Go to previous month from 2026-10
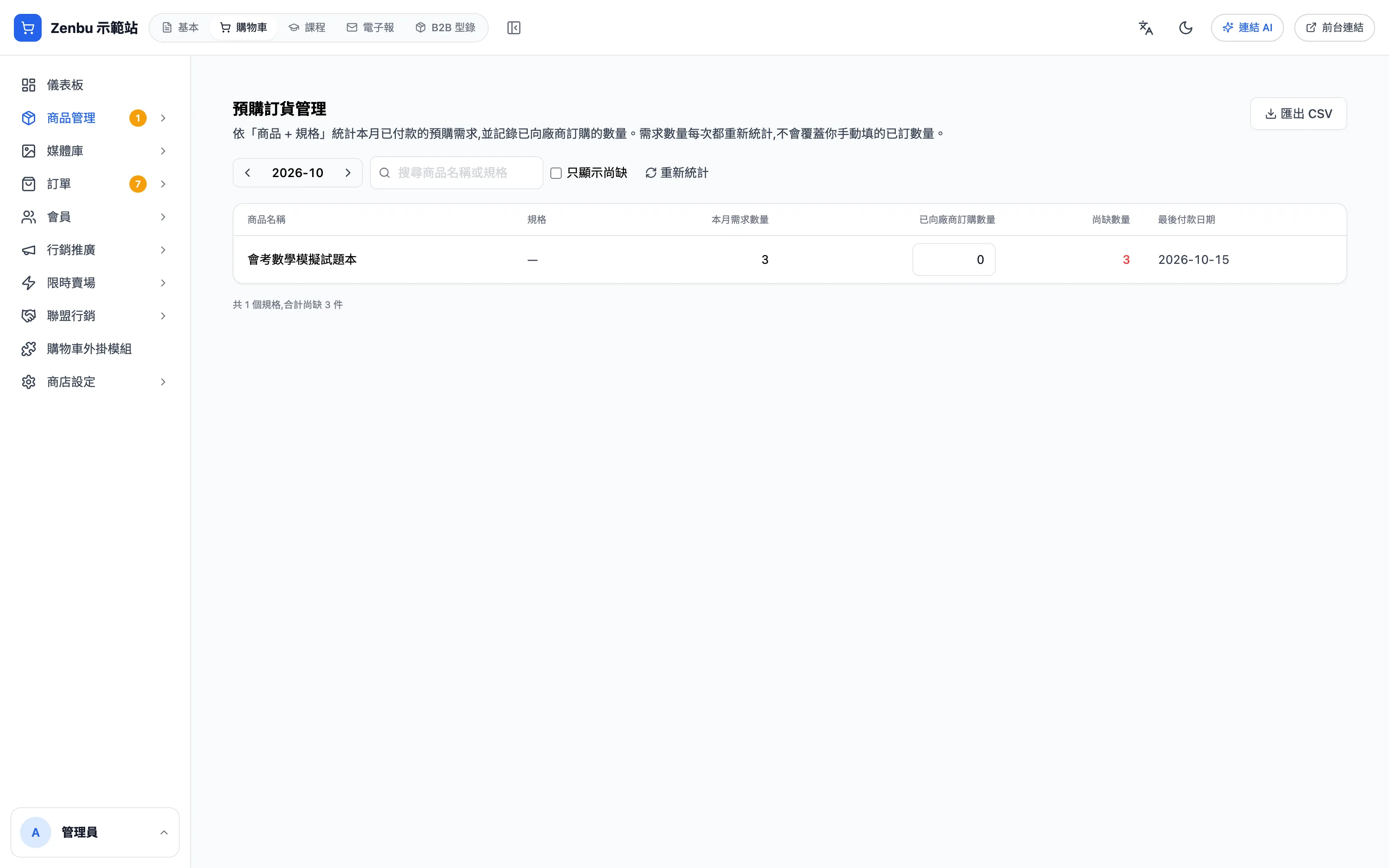The image size is (1389, 868). coord(247,173)
